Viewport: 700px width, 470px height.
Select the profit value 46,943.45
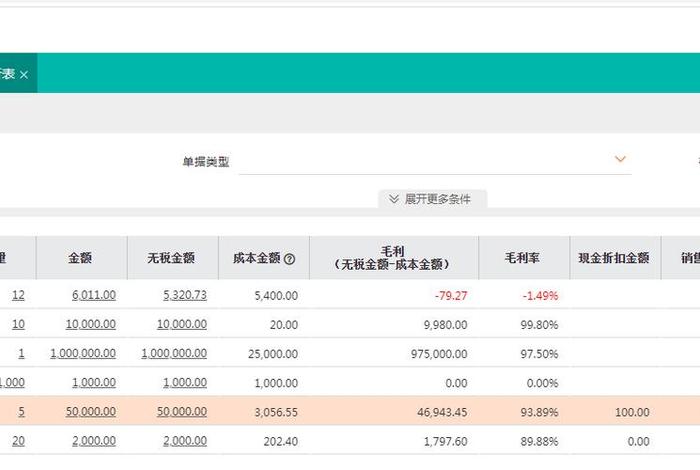coord(442,412)
